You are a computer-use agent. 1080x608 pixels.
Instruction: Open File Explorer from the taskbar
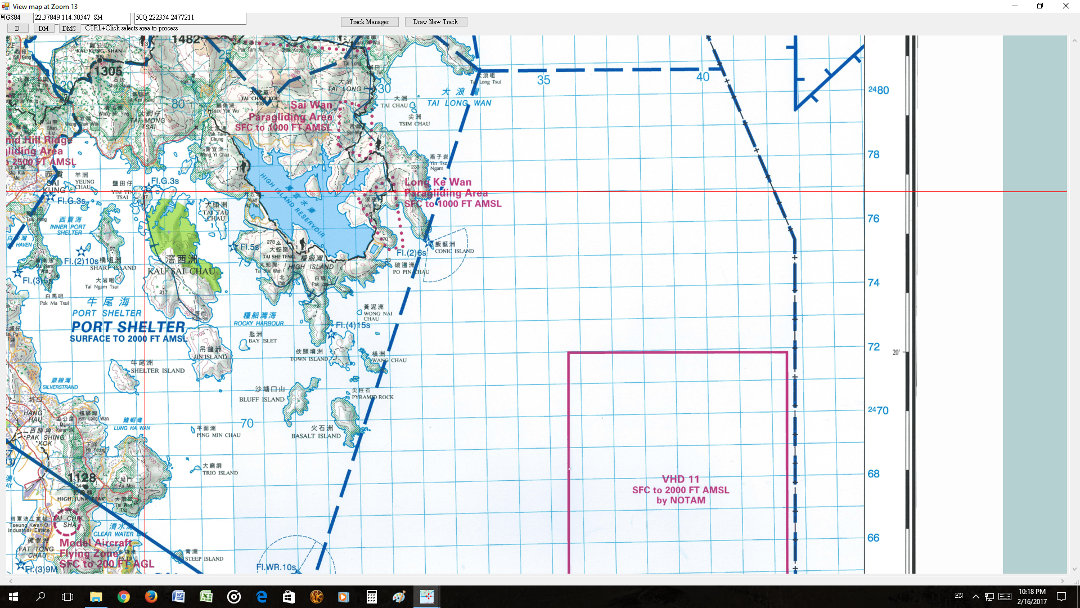pyautogui.click(x=96, y=596)
